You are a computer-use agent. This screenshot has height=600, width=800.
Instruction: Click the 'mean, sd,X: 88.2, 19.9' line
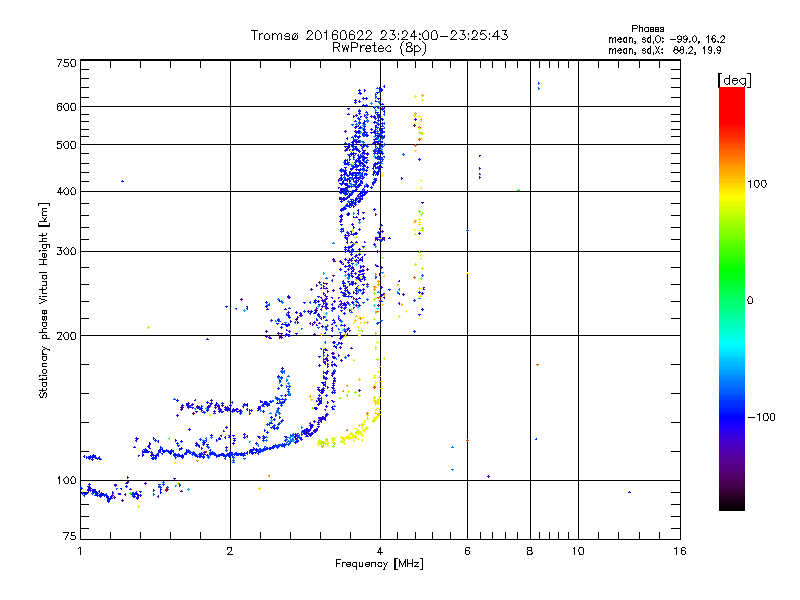tap(664, 50)
